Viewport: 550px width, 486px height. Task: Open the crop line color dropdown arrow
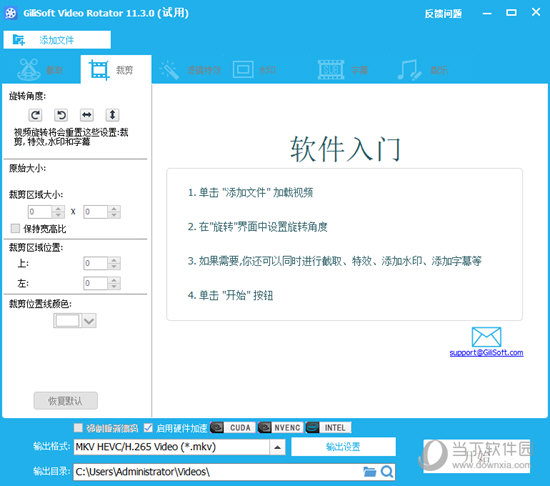(x=89, y=320)
